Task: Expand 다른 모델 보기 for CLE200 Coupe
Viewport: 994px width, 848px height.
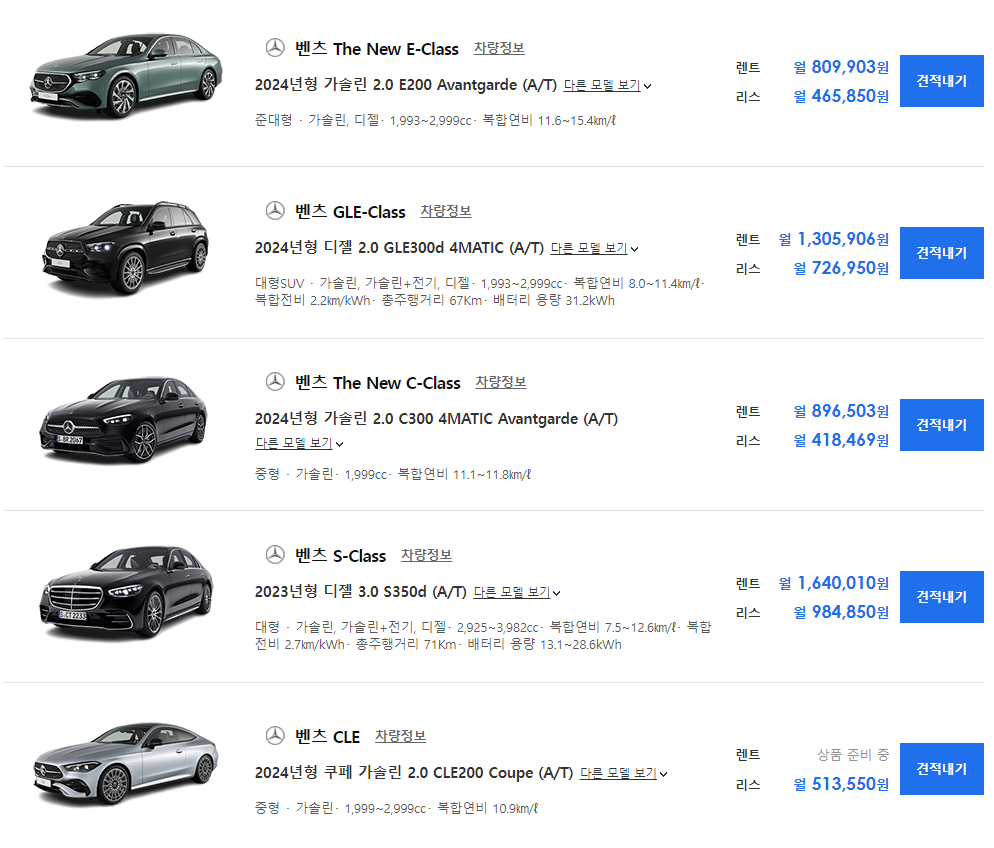Action: 617,772
